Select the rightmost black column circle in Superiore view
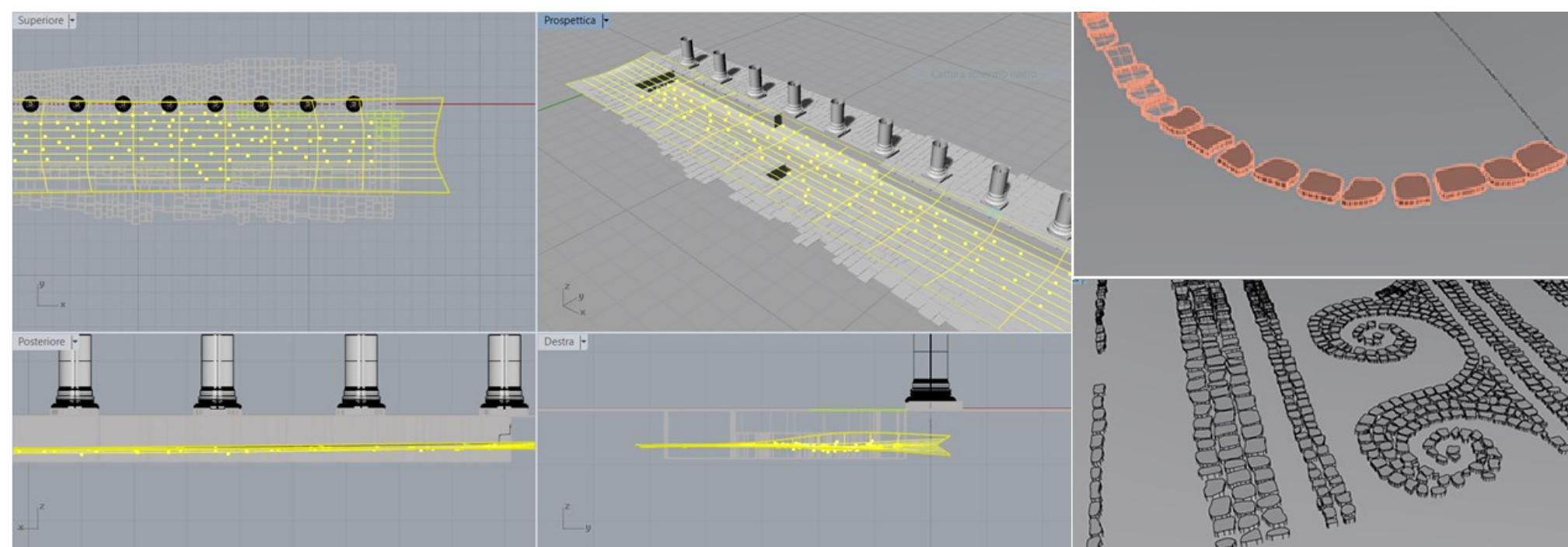This screenshot has height=547, width=1568. point(354,103)
